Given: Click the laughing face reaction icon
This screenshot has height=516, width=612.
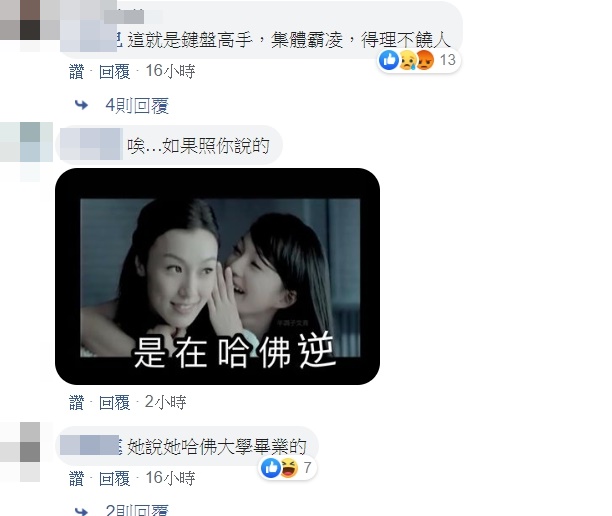Looking at the screenshot, I should pyautogui.click(x=289, y=467).
